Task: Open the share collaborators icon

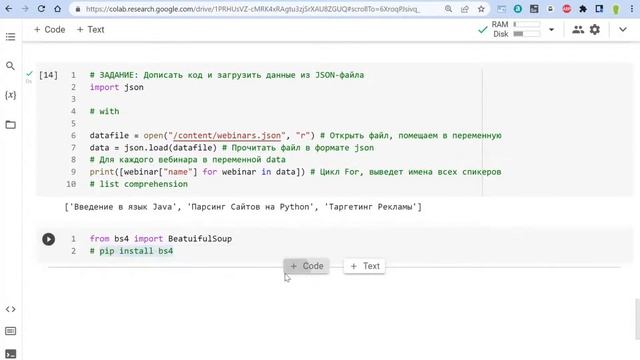Action: click(x=578, y=29)
